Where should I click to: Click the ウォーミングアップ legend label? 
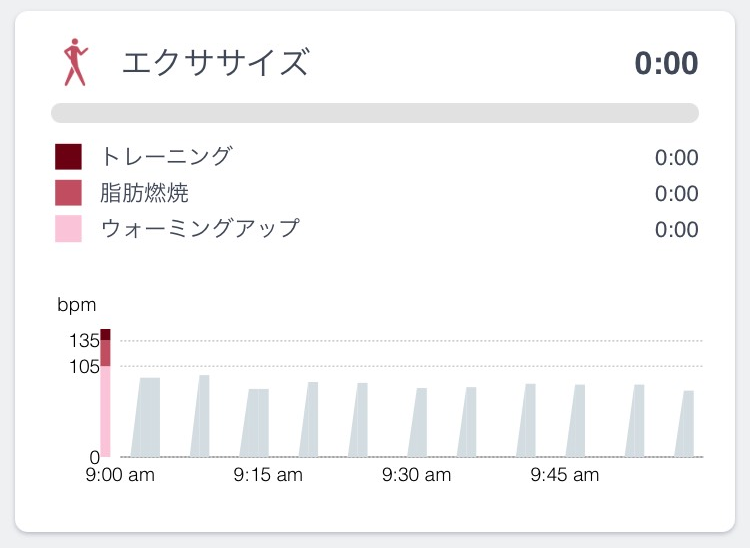coord(200,229)
